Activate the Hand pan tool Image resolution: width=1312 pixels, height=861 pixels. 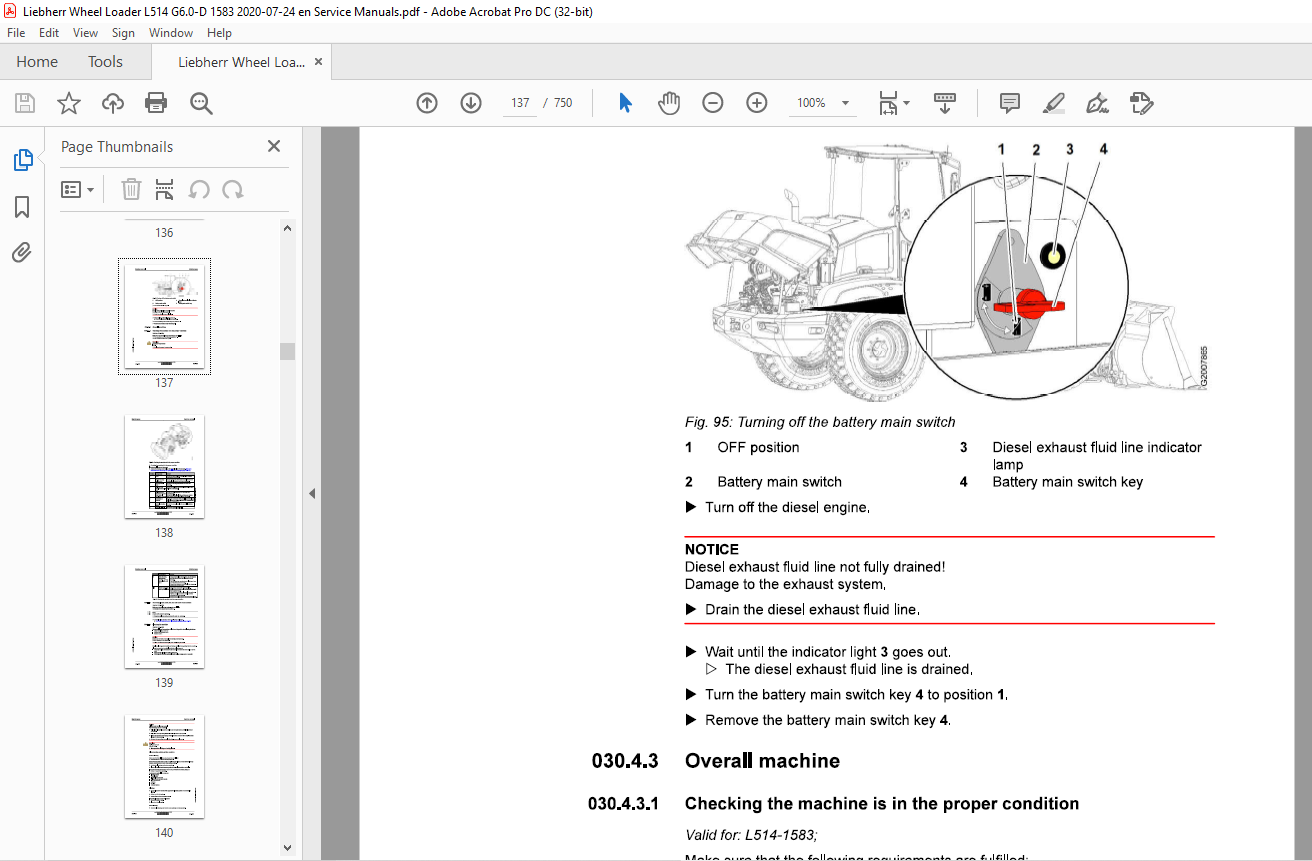click(669, 103)
